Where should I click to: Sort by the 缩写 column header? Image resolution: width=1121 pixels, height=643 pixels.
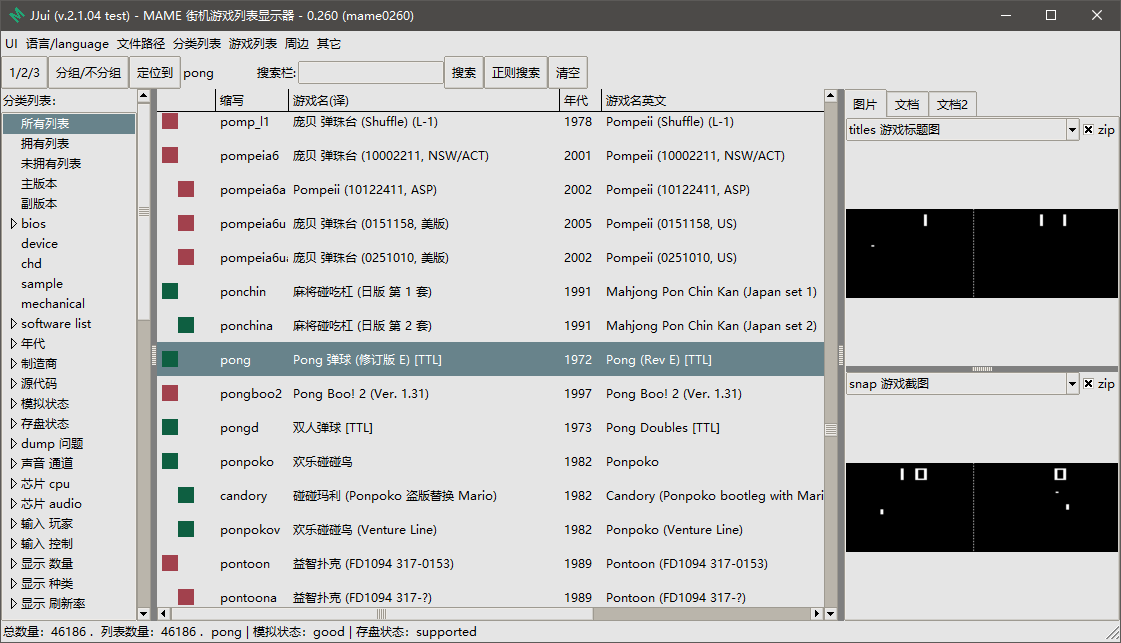252,101
